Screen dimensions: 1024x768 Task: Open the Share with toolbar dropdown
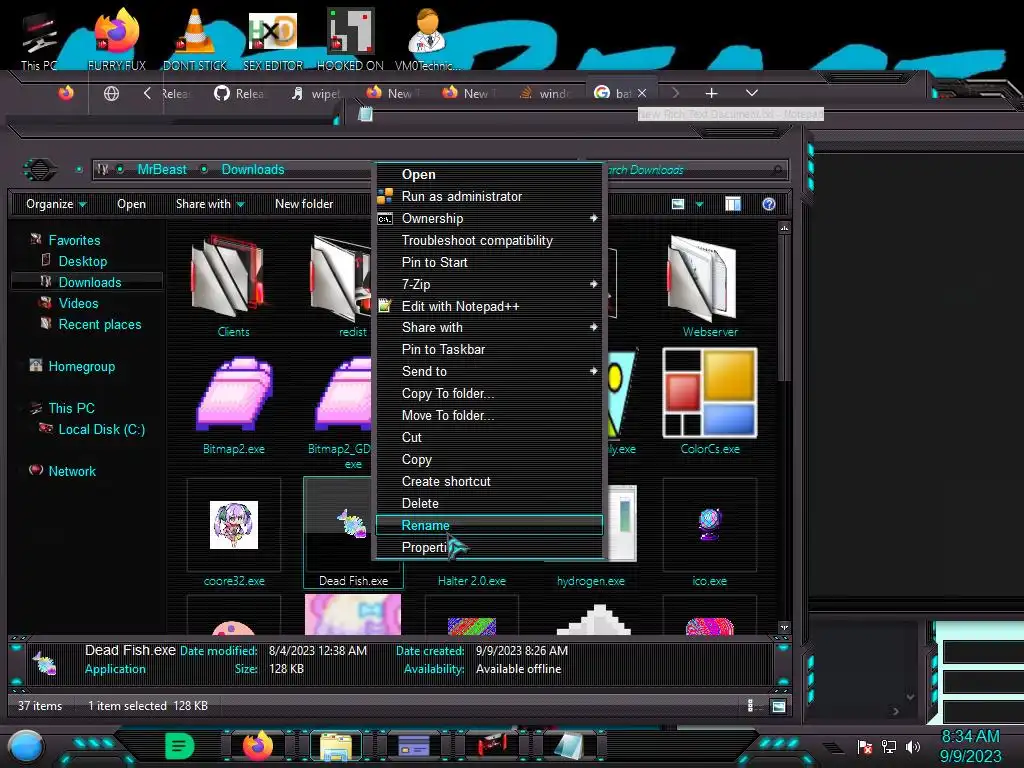(210, 204)
